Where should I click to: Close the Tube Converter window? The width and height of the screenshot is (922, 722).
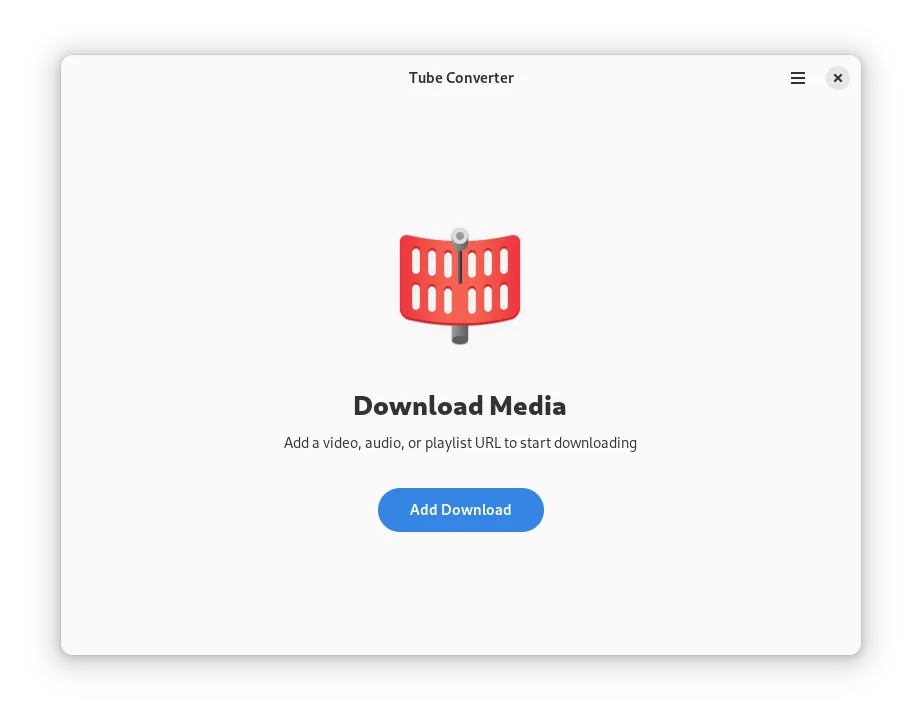point(837,78)
